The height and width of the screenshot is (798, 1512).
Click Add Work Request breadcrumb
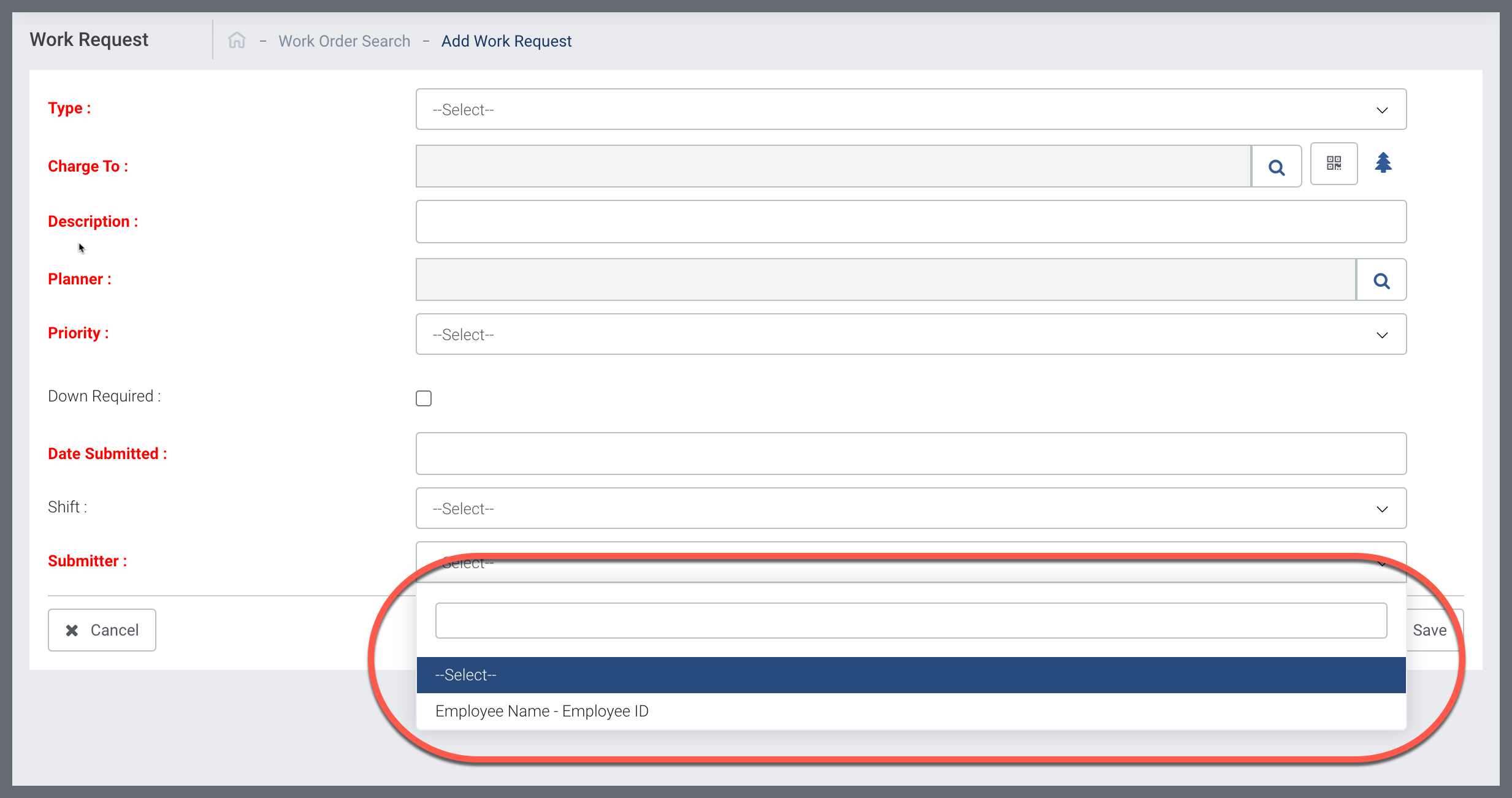pyautogui.click(x=506, y=41)
